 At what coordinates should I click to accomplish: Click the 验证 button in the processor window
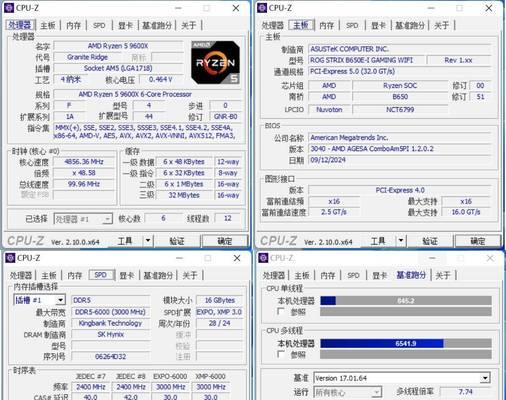pos(177,241)
